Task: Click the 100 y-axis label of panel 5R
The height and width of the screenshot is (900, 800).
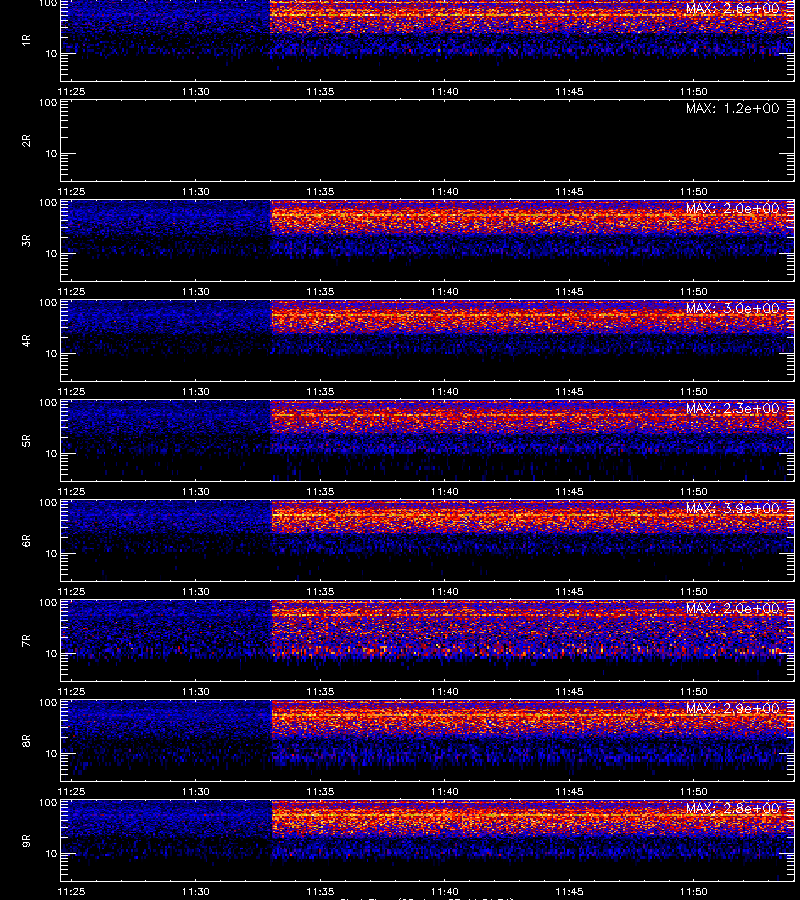Action: [x=48, y=403]
